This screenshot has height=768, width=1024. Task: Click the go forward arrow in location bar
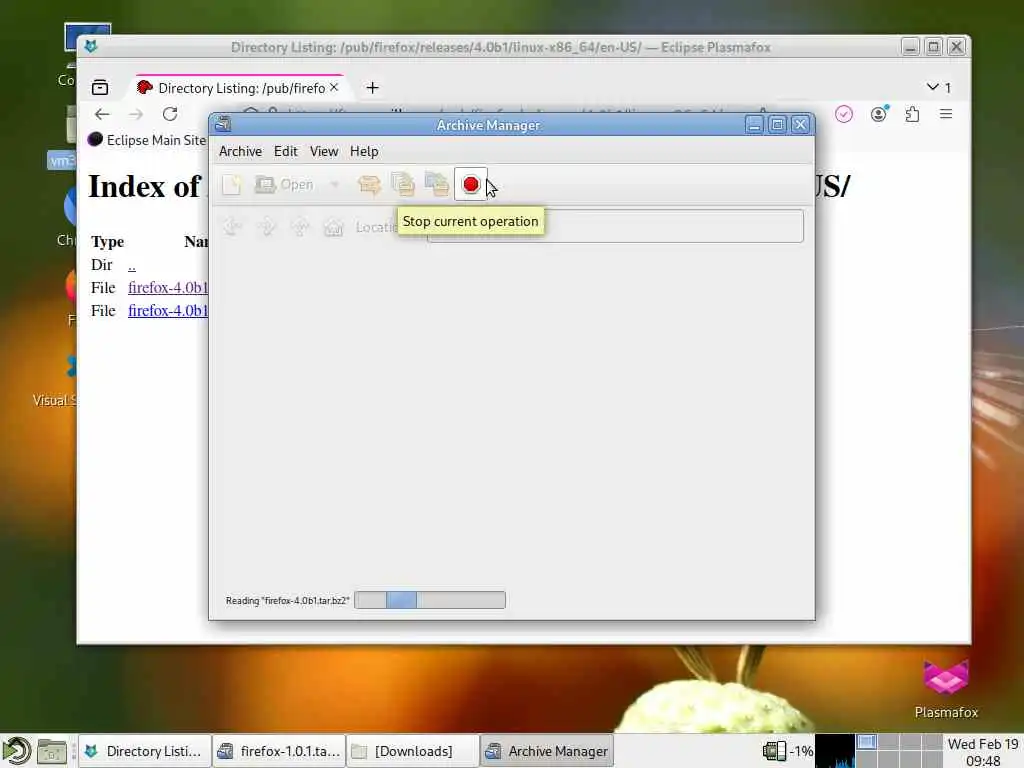[266, 227]
